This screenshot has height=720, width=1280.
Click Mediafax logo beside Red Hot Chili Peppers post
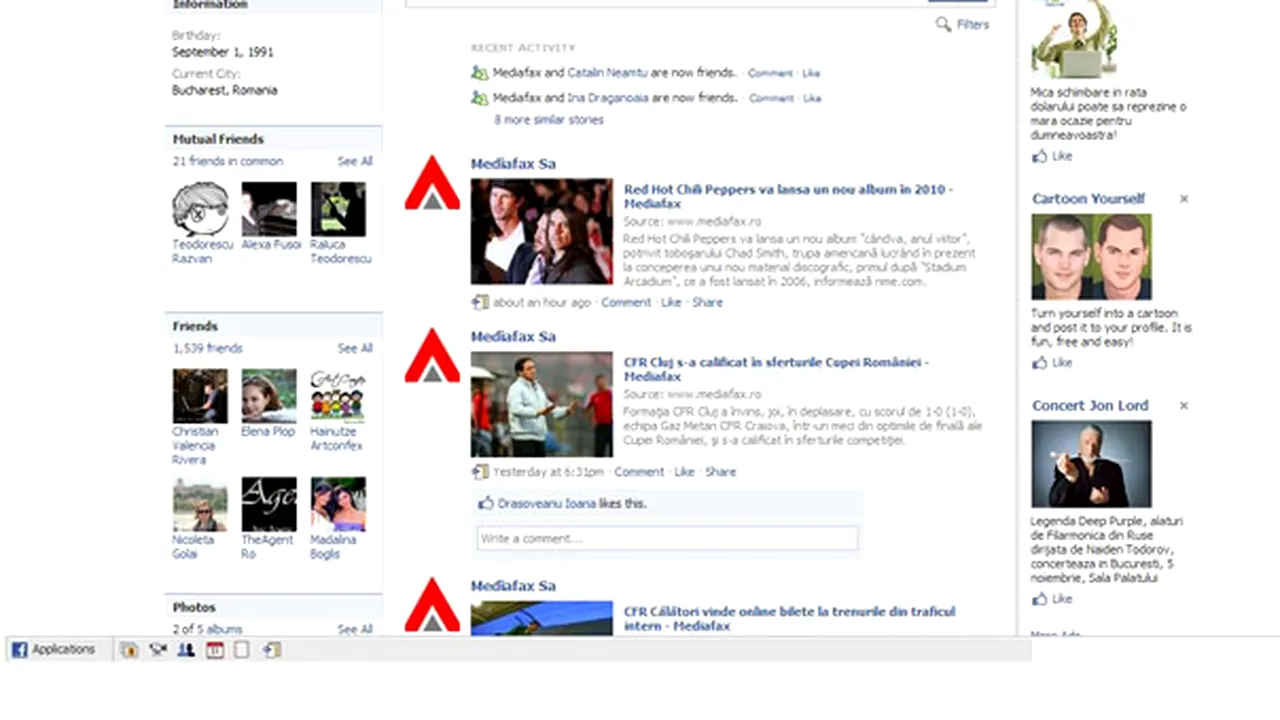[432, 182]
